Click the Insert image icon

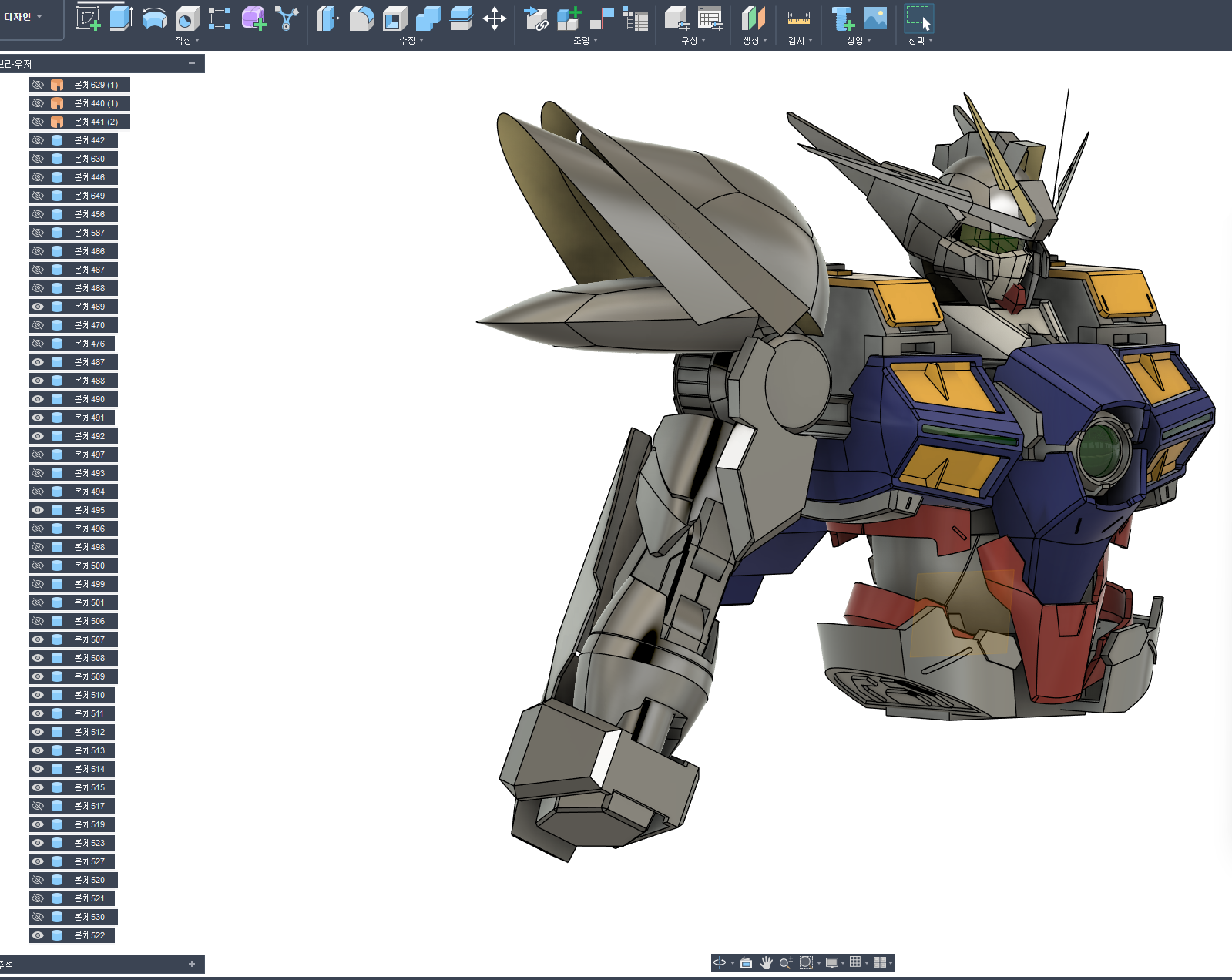pyautogui.click(x=875, y=18)
